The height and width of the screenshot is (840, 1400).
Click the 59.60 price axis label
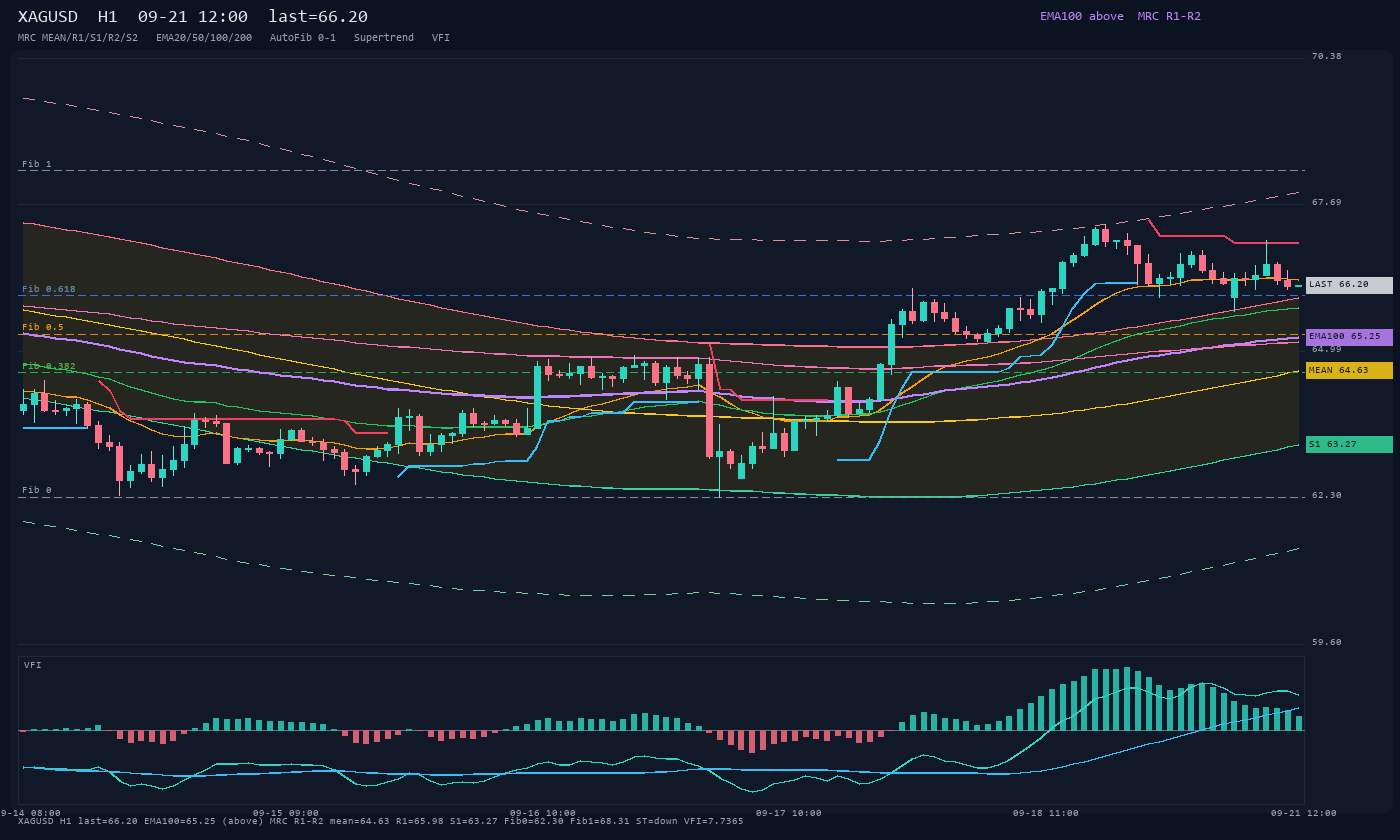click(1327, 642)
